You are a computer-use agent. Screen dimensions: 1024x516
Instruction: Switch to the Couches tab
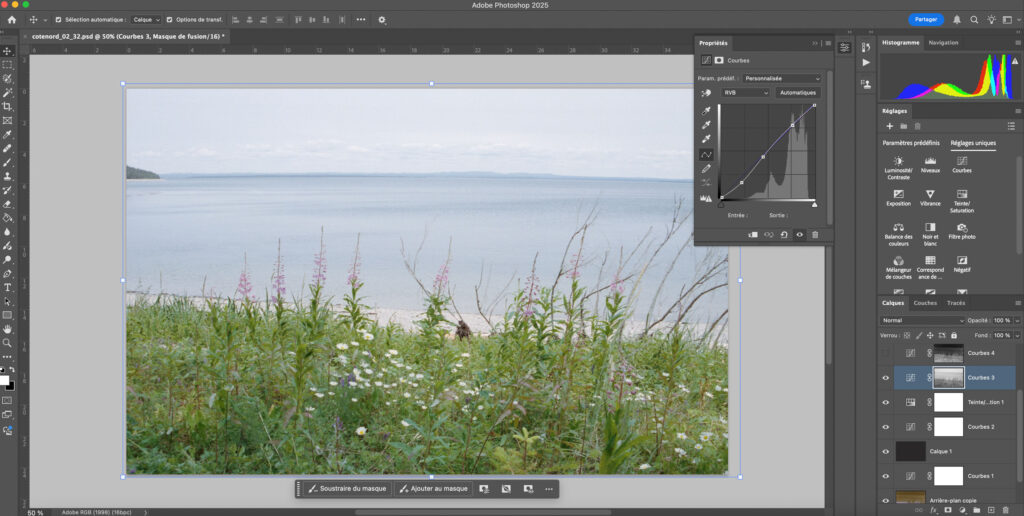925,303
